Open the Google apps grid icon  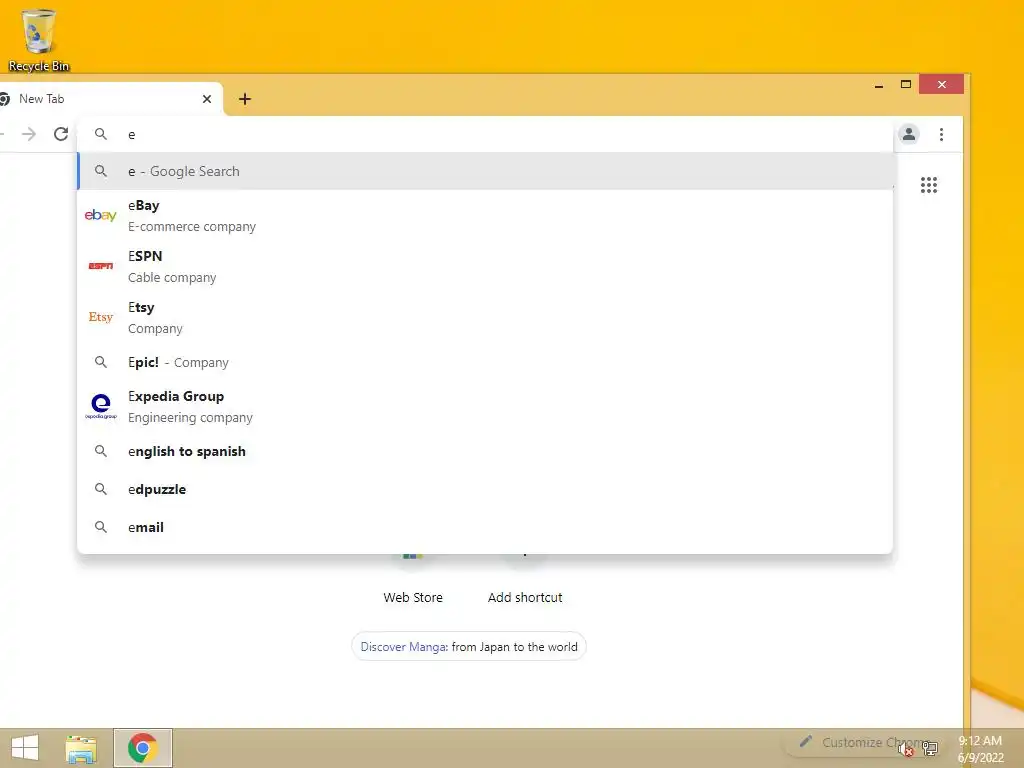tap(929, 185)
